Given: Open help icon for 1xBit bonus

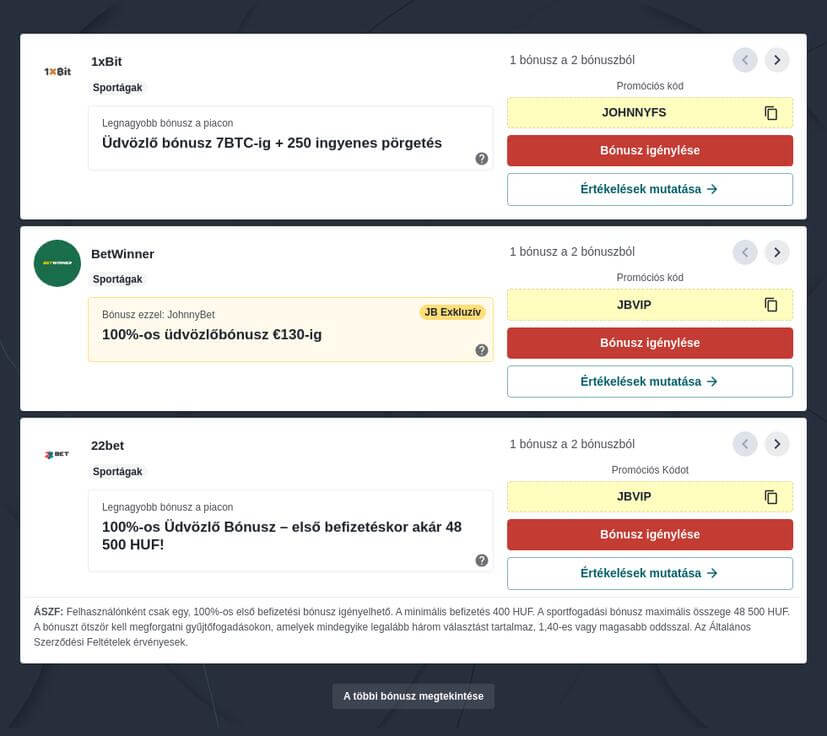Looking at the screenshot, I should (481, 158).
